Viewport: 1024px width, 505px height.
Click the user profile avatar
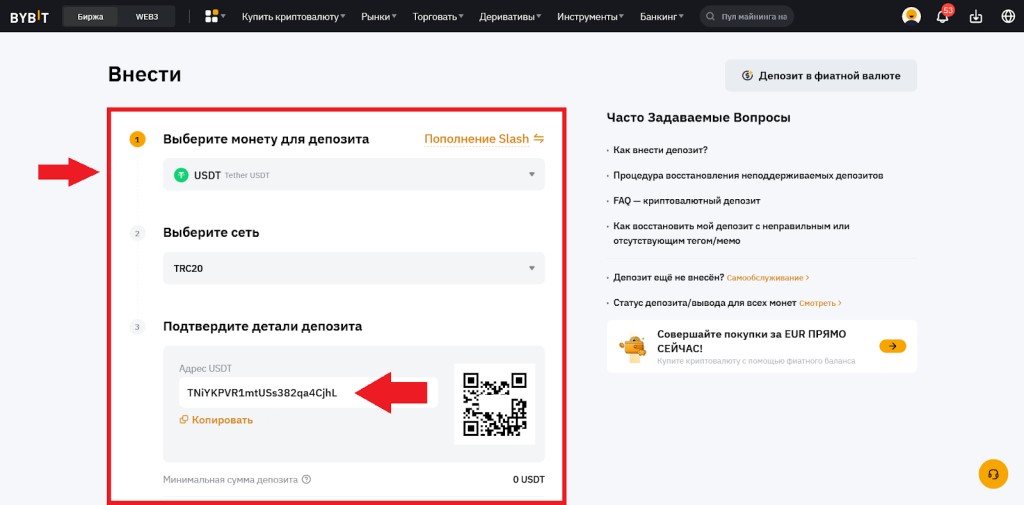(x=911, y=16)
